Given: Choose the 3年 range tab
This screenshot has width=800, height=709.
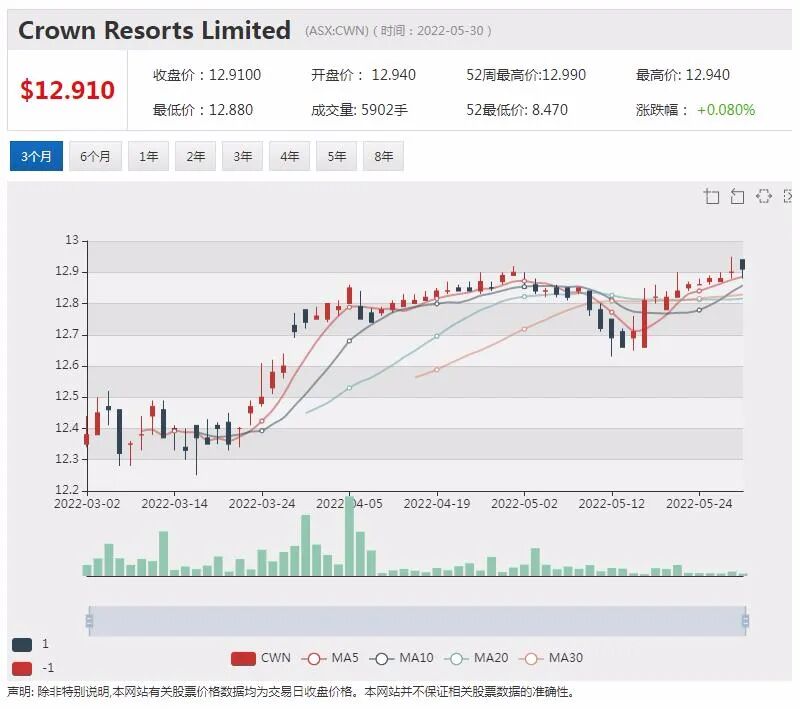Looking at the screenshot, I should tap(242, 156).
